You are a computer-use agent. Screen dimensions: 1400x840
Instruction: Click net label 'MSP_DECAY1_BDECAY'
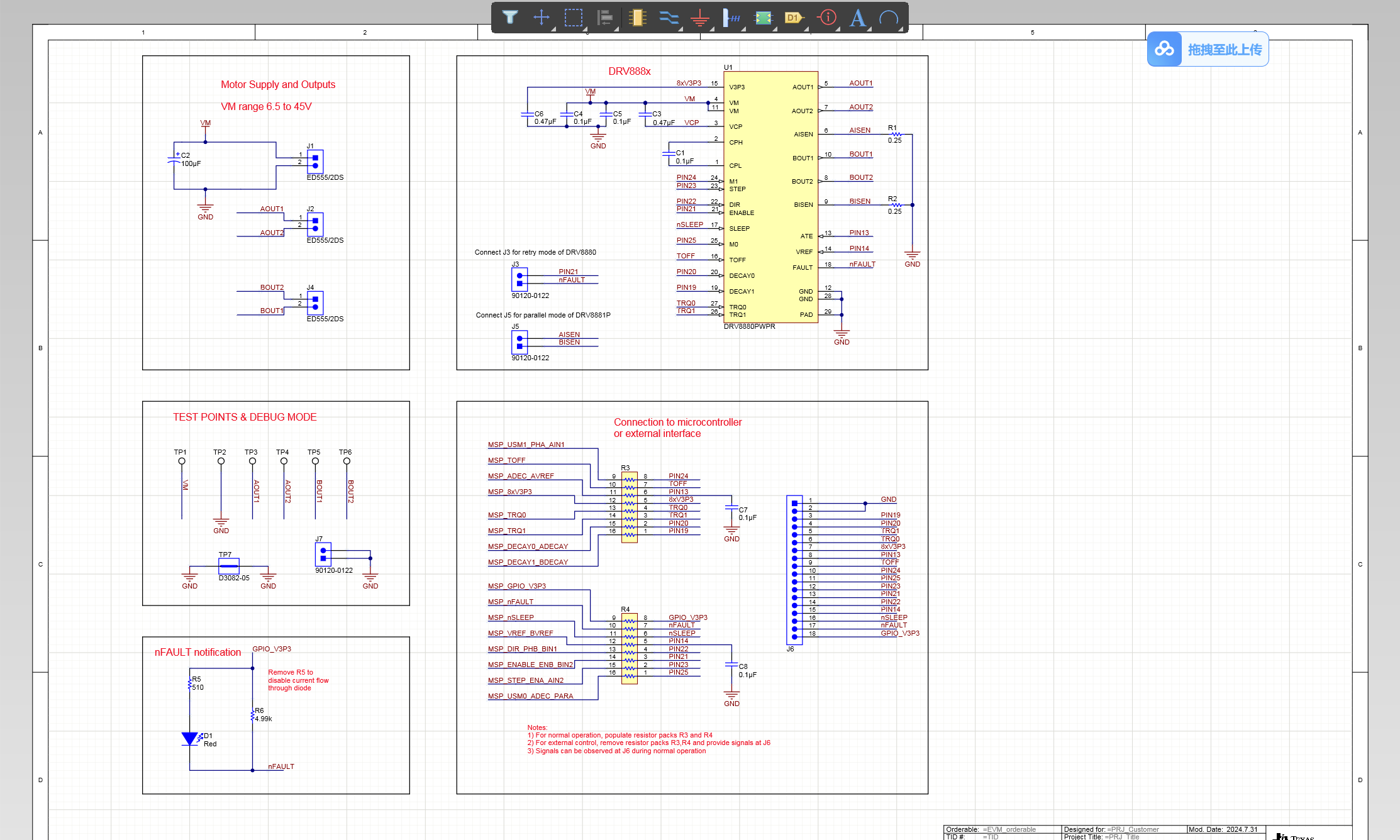528,562
